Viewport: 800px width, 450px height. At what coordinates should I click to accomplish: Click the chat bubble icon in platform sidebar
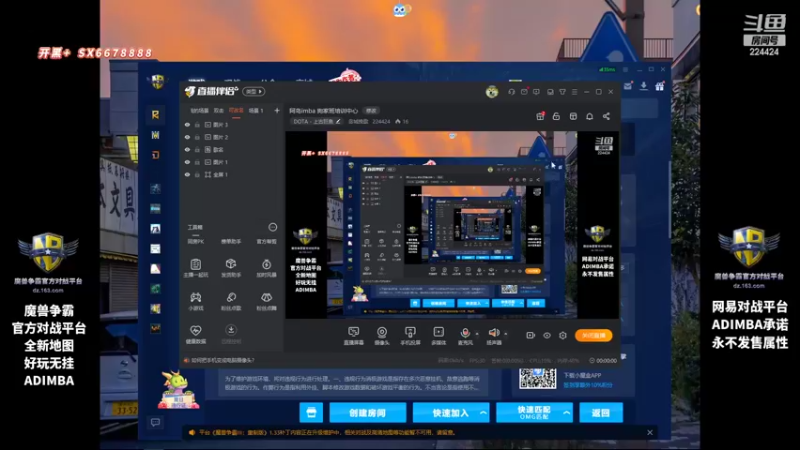click(155, 422)
